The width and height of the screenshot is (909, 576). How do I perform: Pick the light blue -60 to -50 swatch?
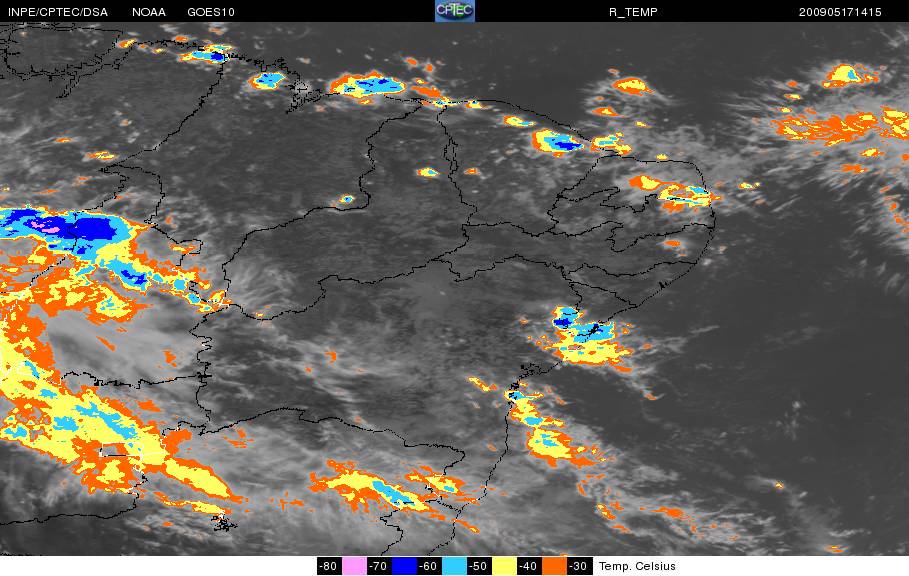[x=454, y=566]
